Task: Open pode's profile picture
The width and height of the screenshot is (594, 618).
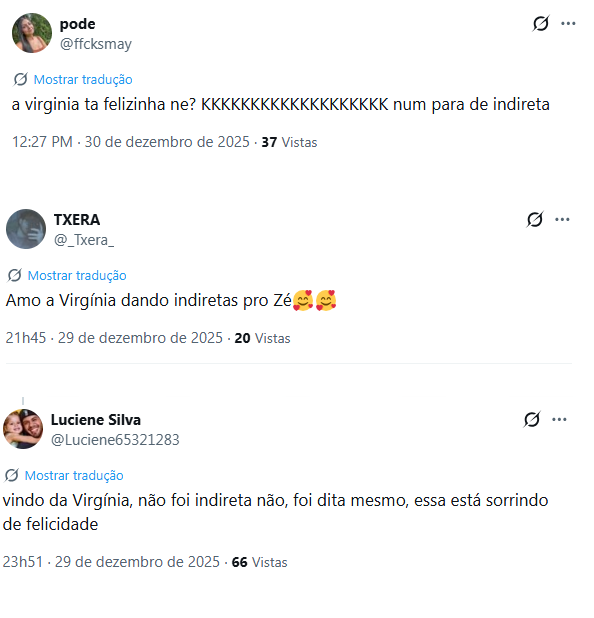Action: [x=32, y=33]
